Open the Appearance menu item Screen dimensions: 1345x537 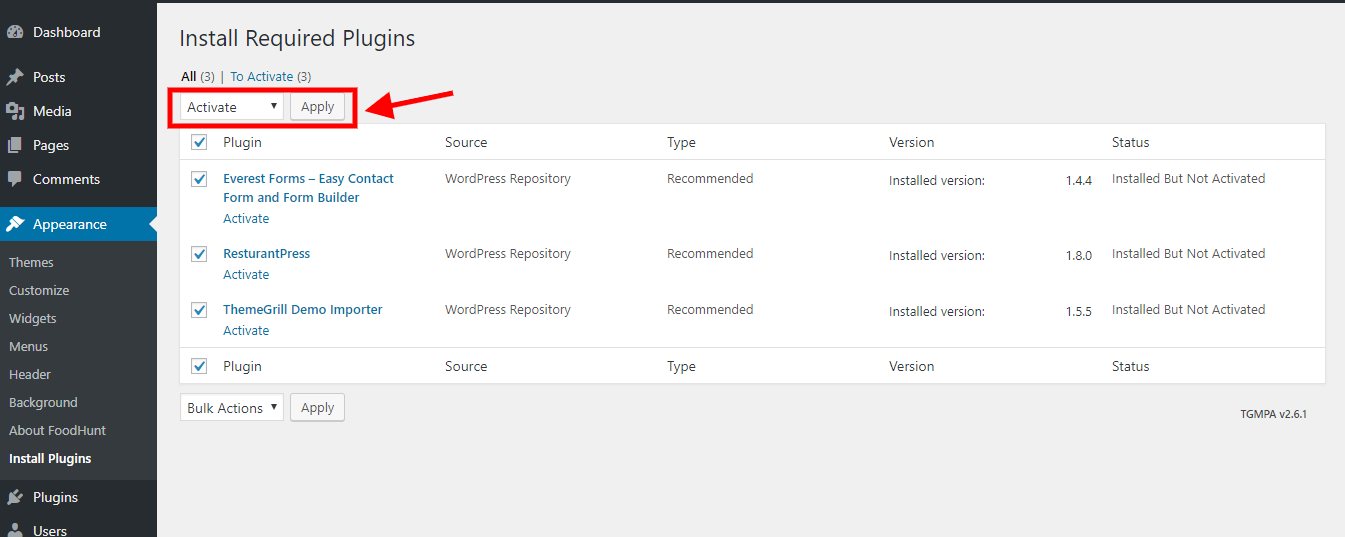[78, 224]
